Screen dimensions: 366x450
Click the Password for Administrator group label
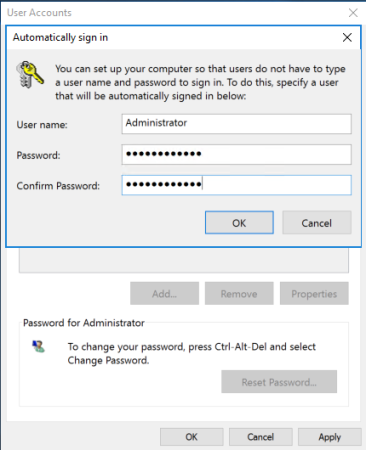[x=84, y=323]
